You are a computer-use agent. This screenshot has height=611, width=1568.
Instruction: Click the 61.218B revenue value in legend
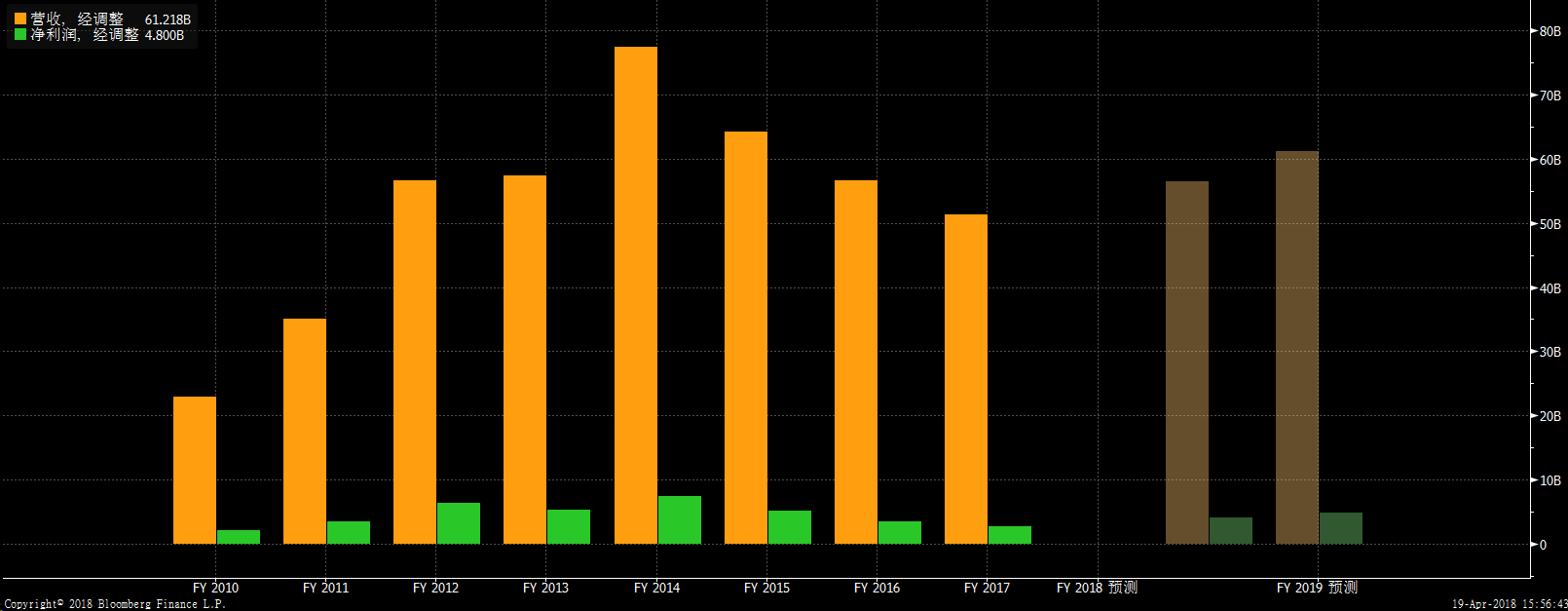168,19
